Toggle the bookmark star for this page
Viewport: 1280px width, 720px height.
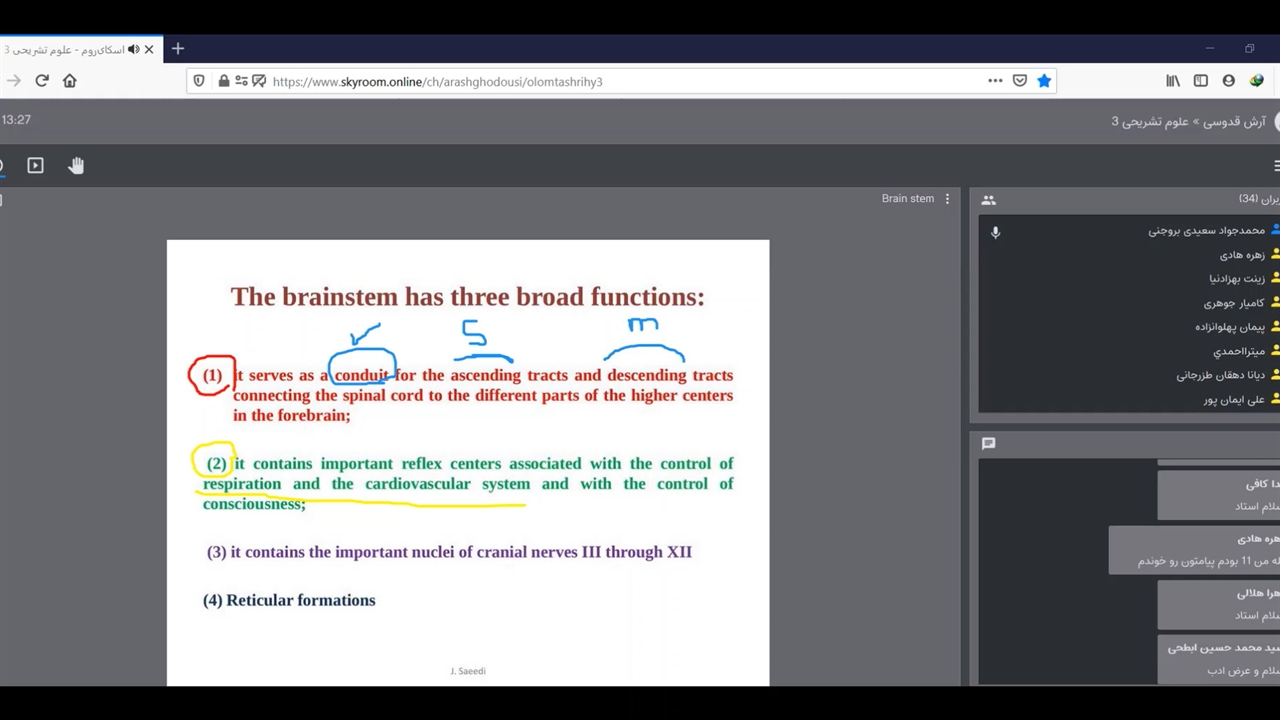click(1044, 81)
